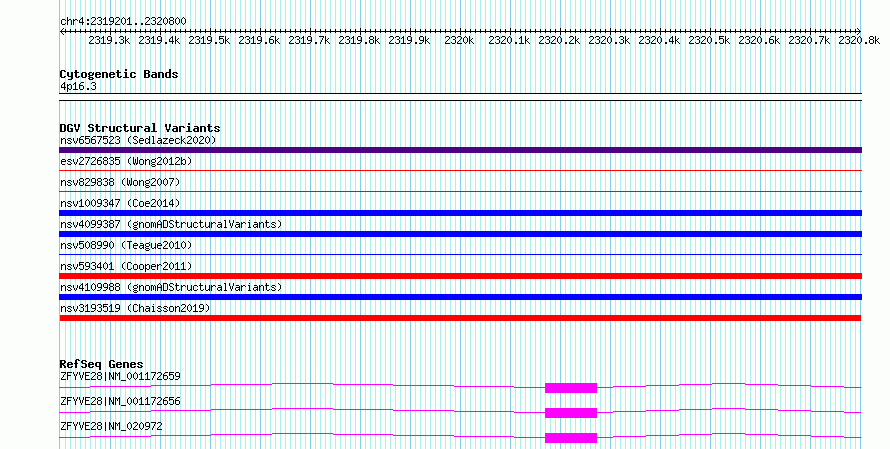
Task: Click the 2320.8k ruler position
Action: point(859,40)
